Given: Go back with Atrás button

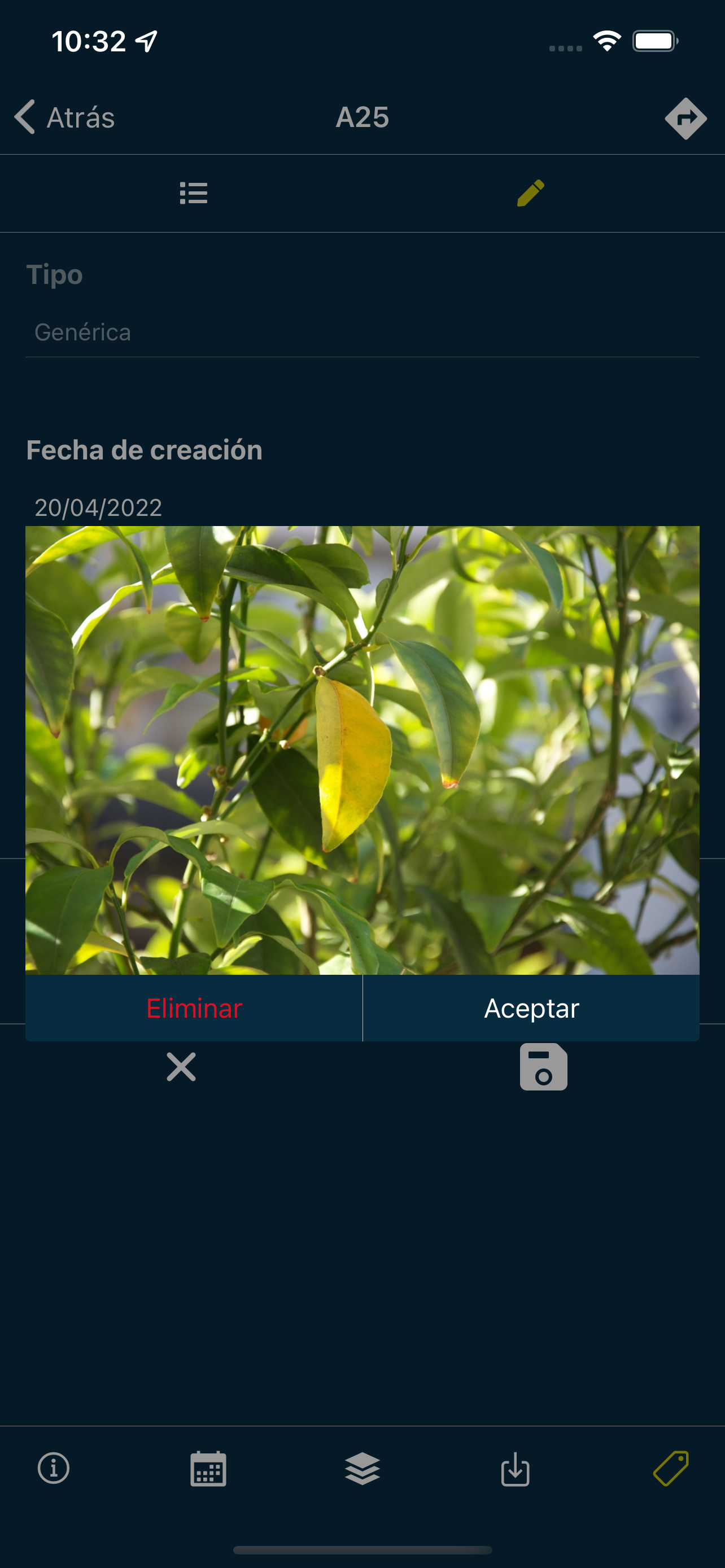Looking at the screenshot, I should 64,117.
